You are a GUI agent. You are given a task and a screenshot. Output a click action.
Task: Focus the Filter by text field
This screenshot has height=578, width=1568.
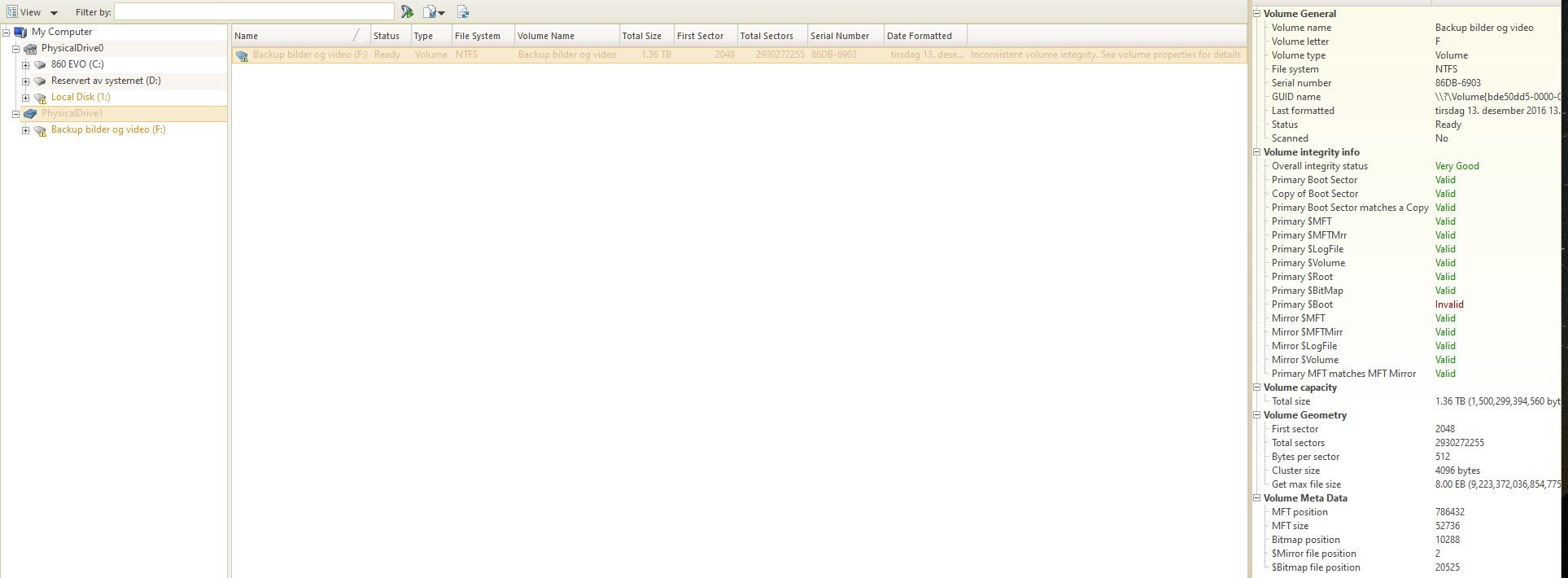tap(254, 12)
